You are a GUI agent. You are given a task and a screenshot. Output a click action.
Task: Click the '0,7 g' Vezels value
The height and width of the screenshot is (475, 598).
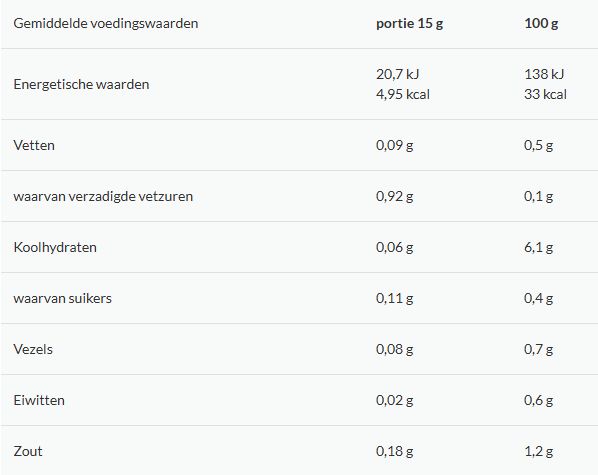539,349
